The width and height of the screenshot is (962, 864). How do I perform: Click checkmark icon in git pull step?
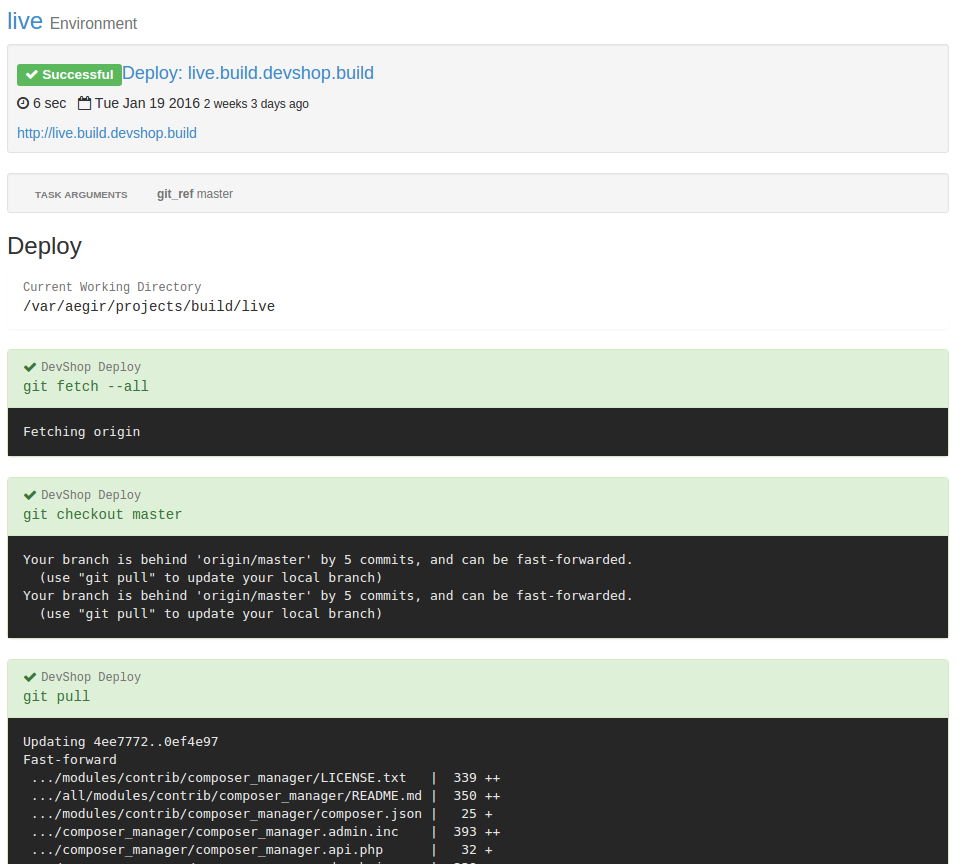tap(30, 677)
